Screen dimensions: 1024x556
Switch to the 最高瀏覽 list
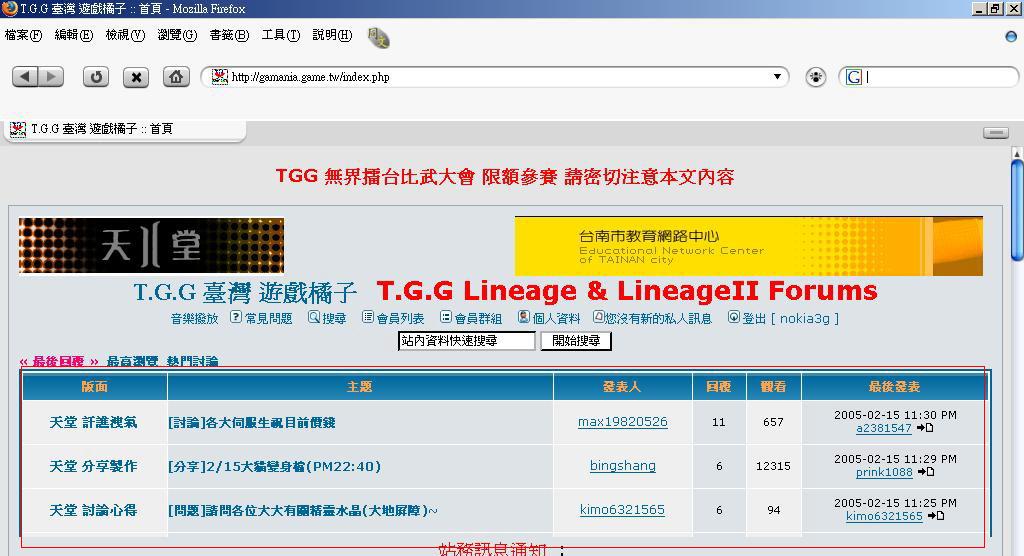[133, 361]
